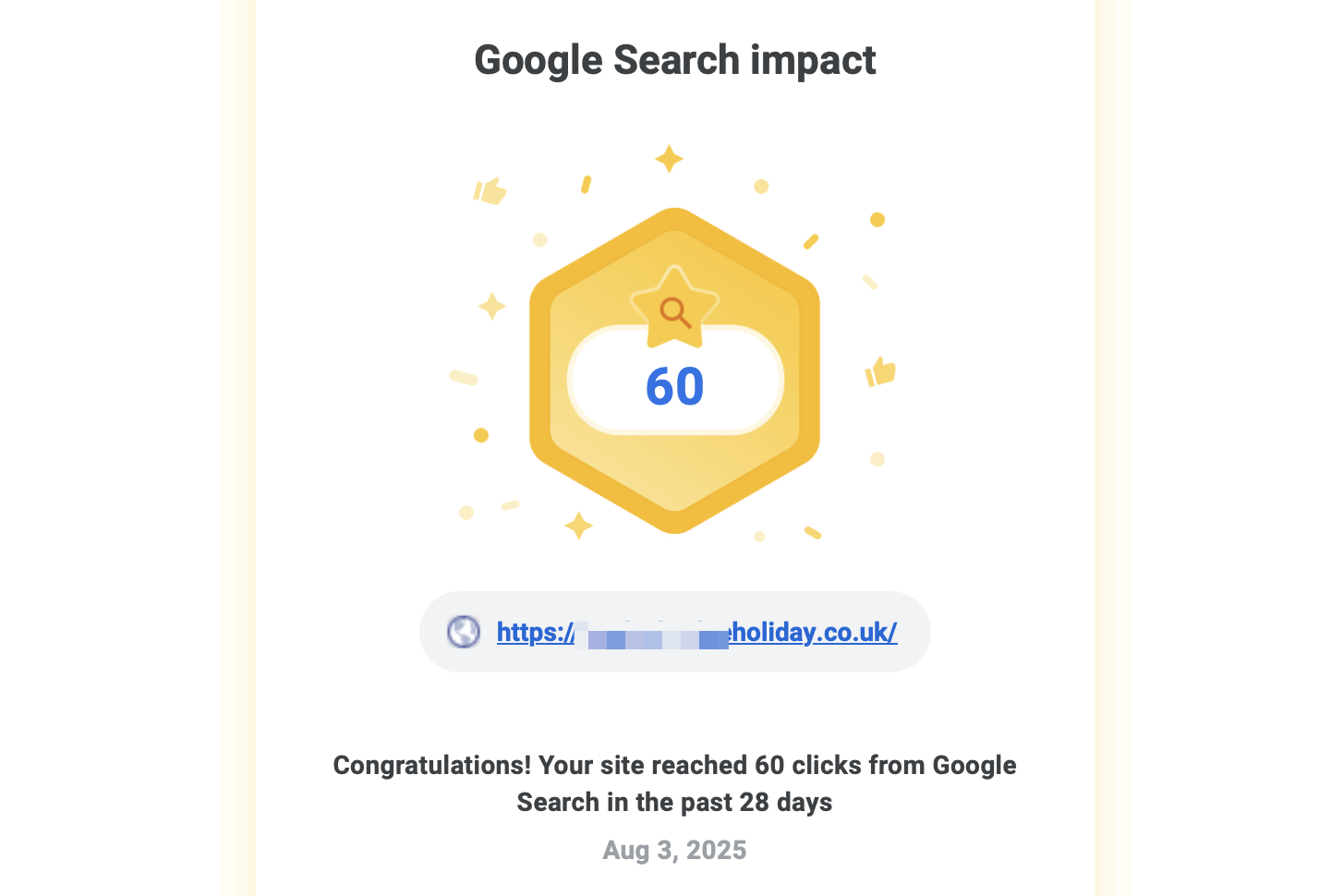Click the globe icon beside the site URL

[464, 632]
